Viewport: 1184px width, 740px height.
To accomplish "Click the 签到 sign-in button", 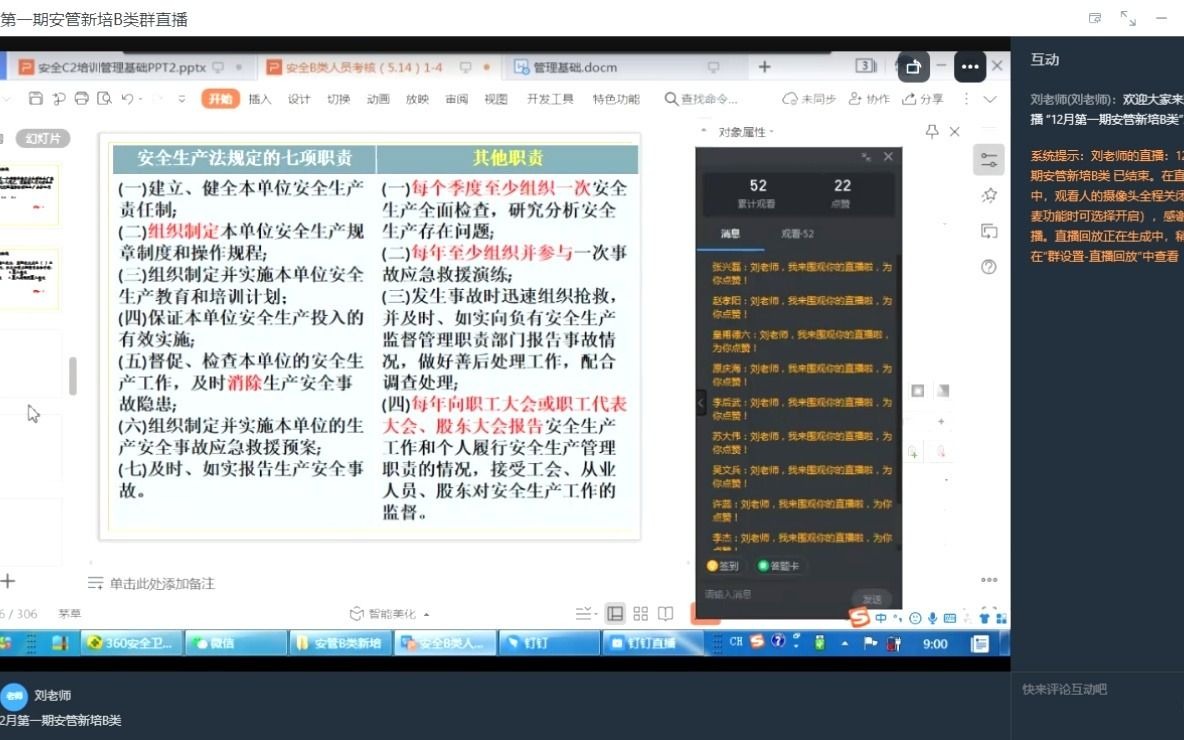I will [x=724, y=565].
